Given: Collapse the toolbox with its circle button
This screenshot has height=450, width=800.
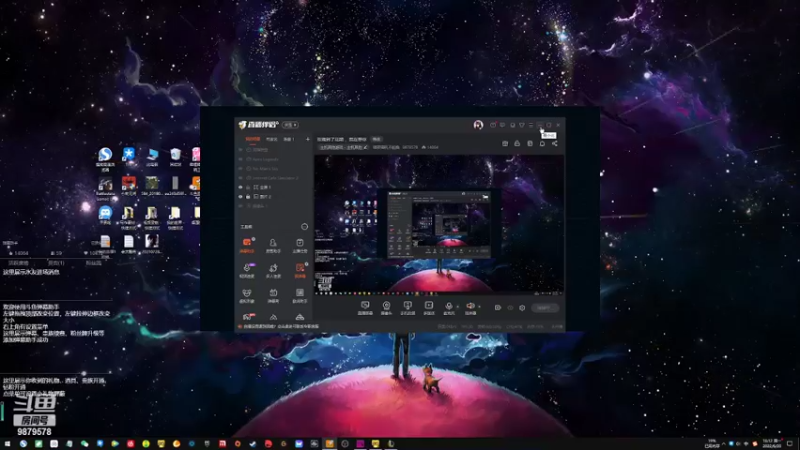Looking at the screenshot, I should 305,227.
